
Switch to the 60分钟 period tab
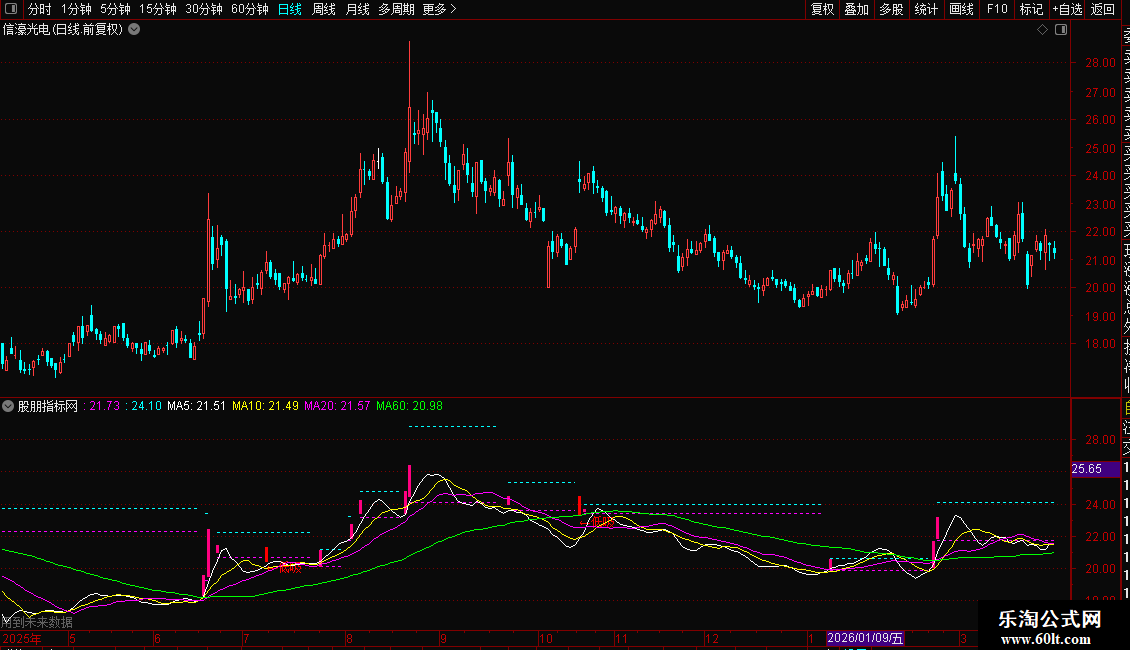249,9
